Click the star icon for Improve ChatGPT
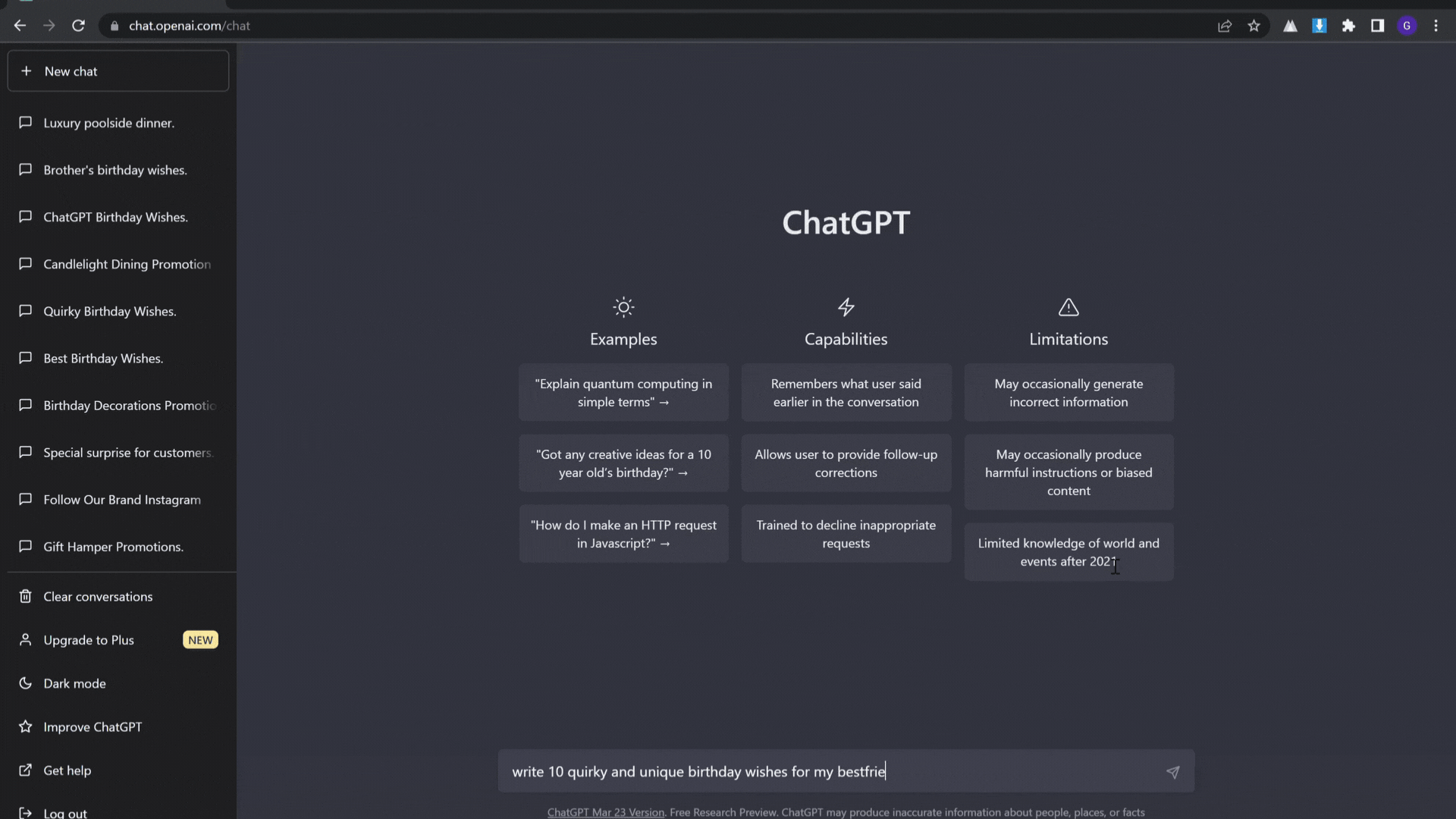Image resolution: width=1456 pixels, height=819 pixels. pyautogui.click(x=25, y=726)
